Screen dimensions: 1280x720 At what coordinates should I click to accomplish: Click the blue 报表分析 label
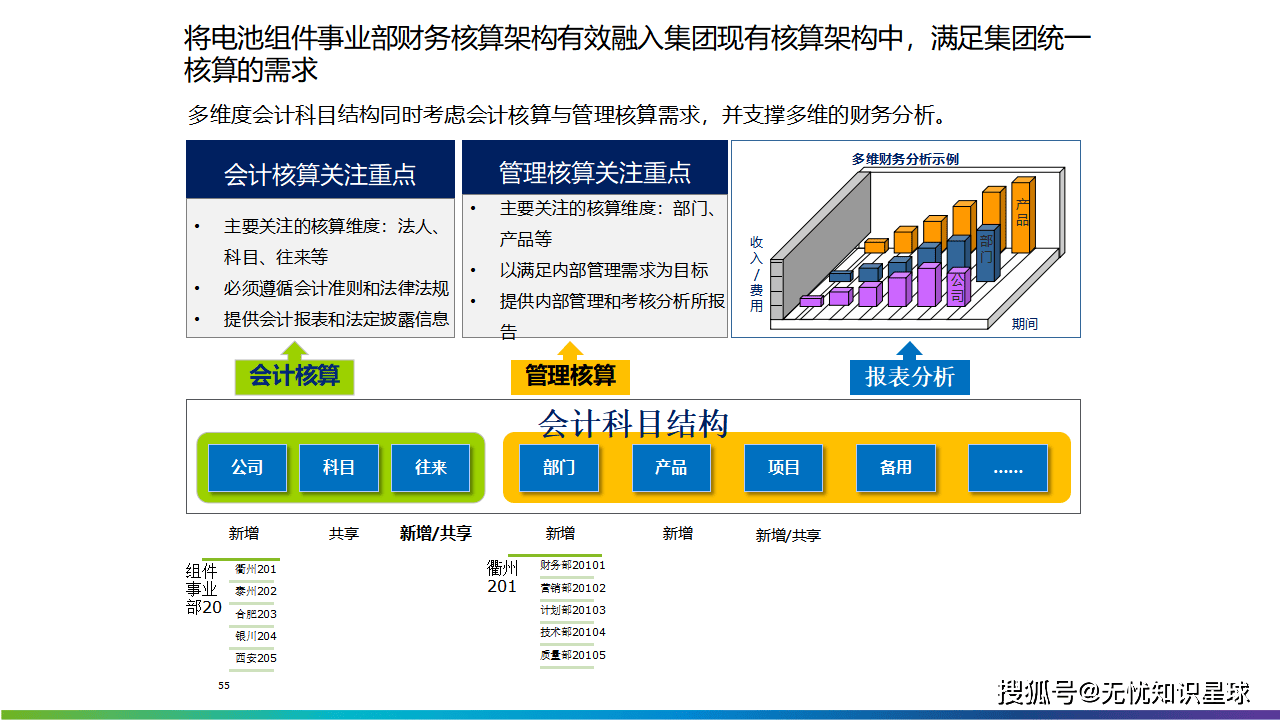(x=910, y=376)
